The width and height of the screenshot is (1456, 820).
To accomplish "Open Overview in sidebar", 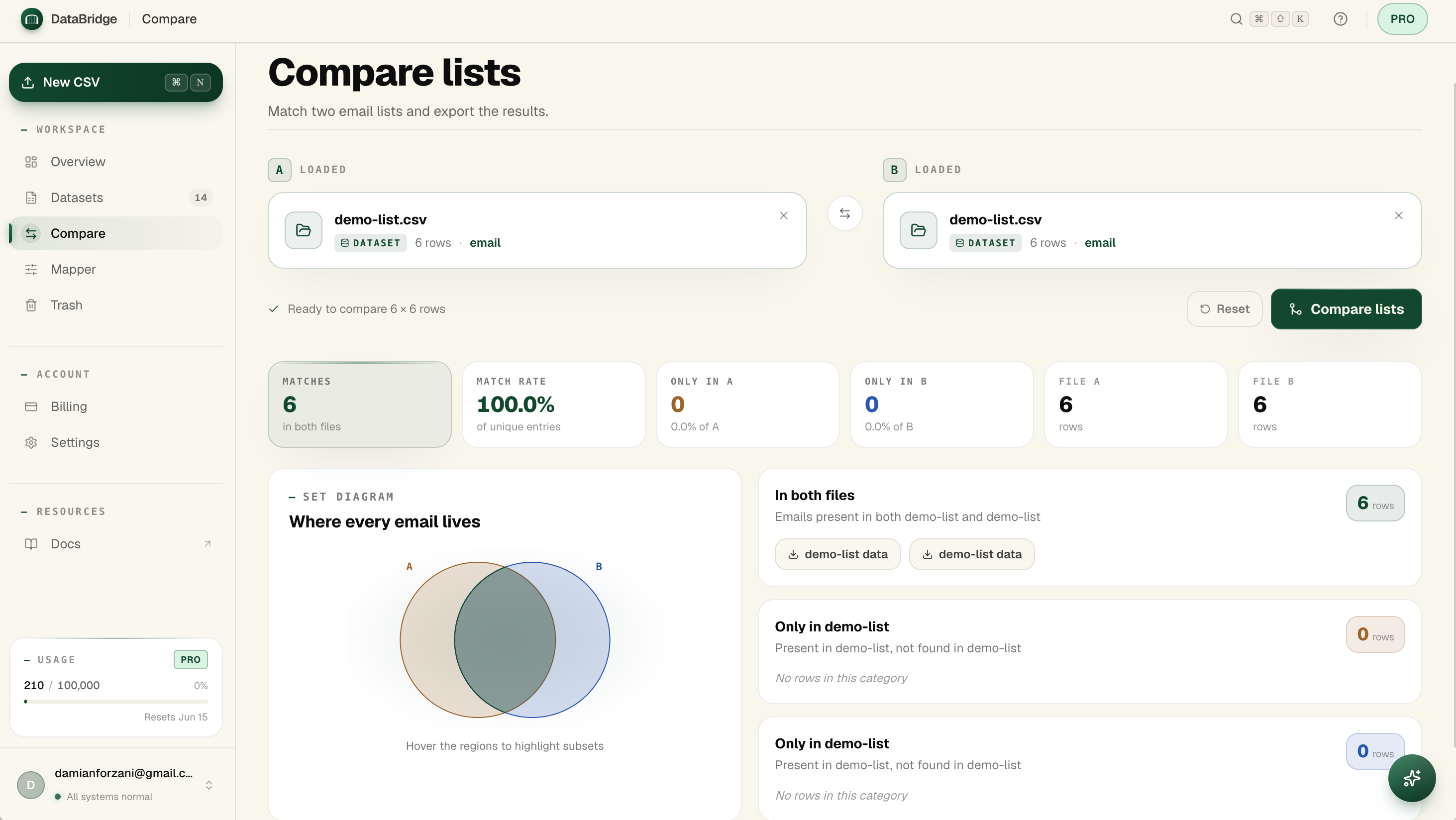I will 116,162.
